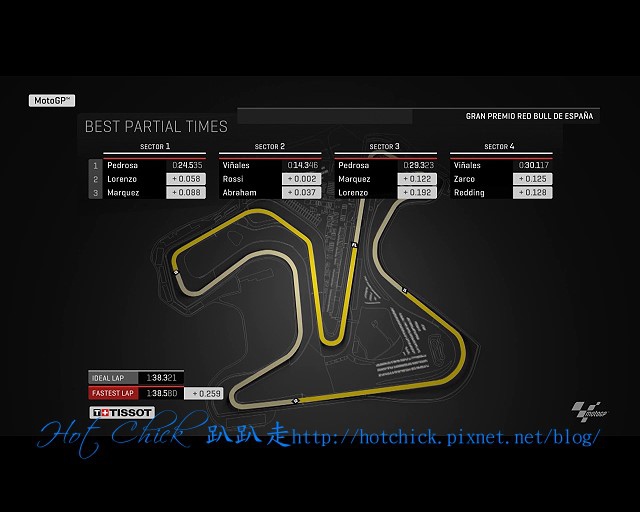Click the MotoGP class badge
The height and width of the screenshot is (512, 640).
pyautogui.click(x=52, y=100)
